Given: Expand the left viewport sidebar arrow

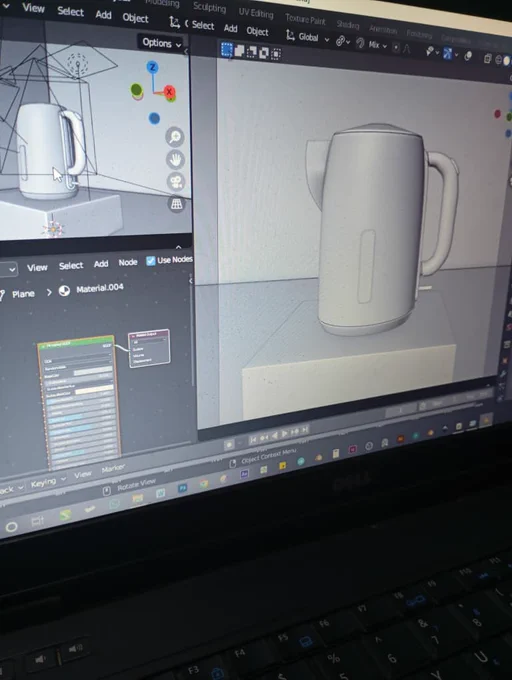Looking at the screenshot, I should pos(186,52).
